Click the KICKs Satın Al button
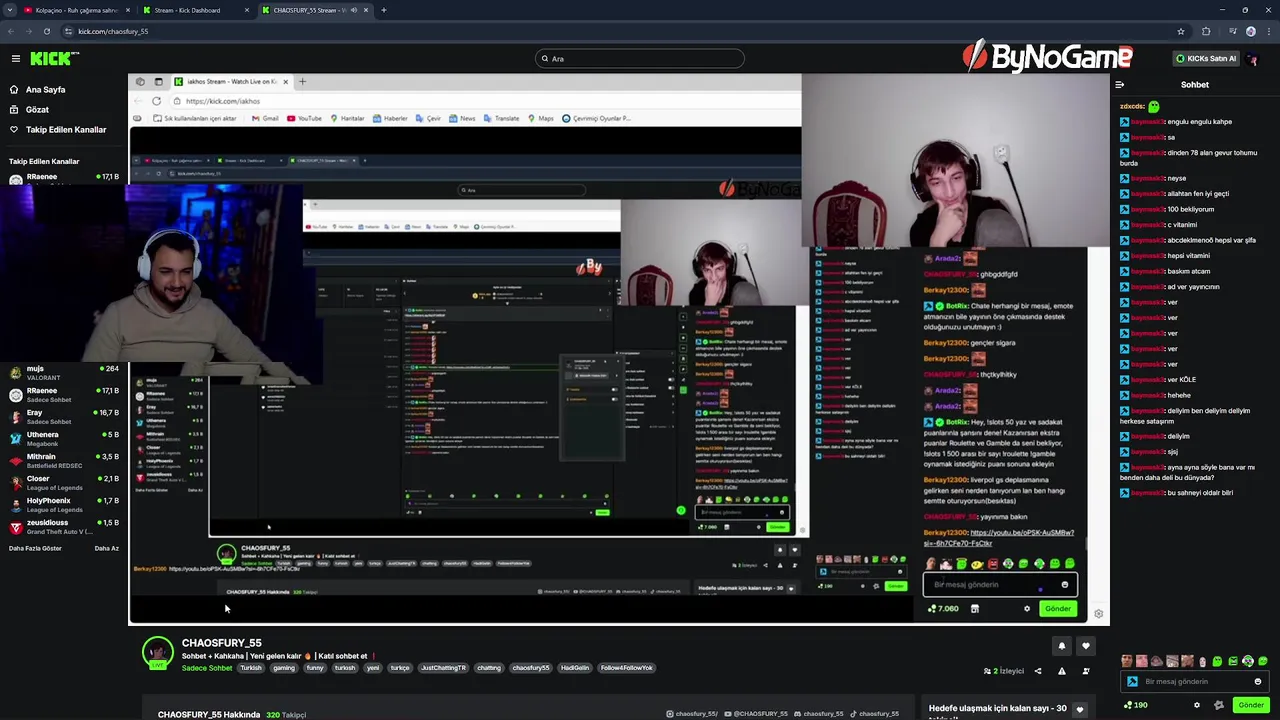 pyautogui.click(x=1206, y=59)
